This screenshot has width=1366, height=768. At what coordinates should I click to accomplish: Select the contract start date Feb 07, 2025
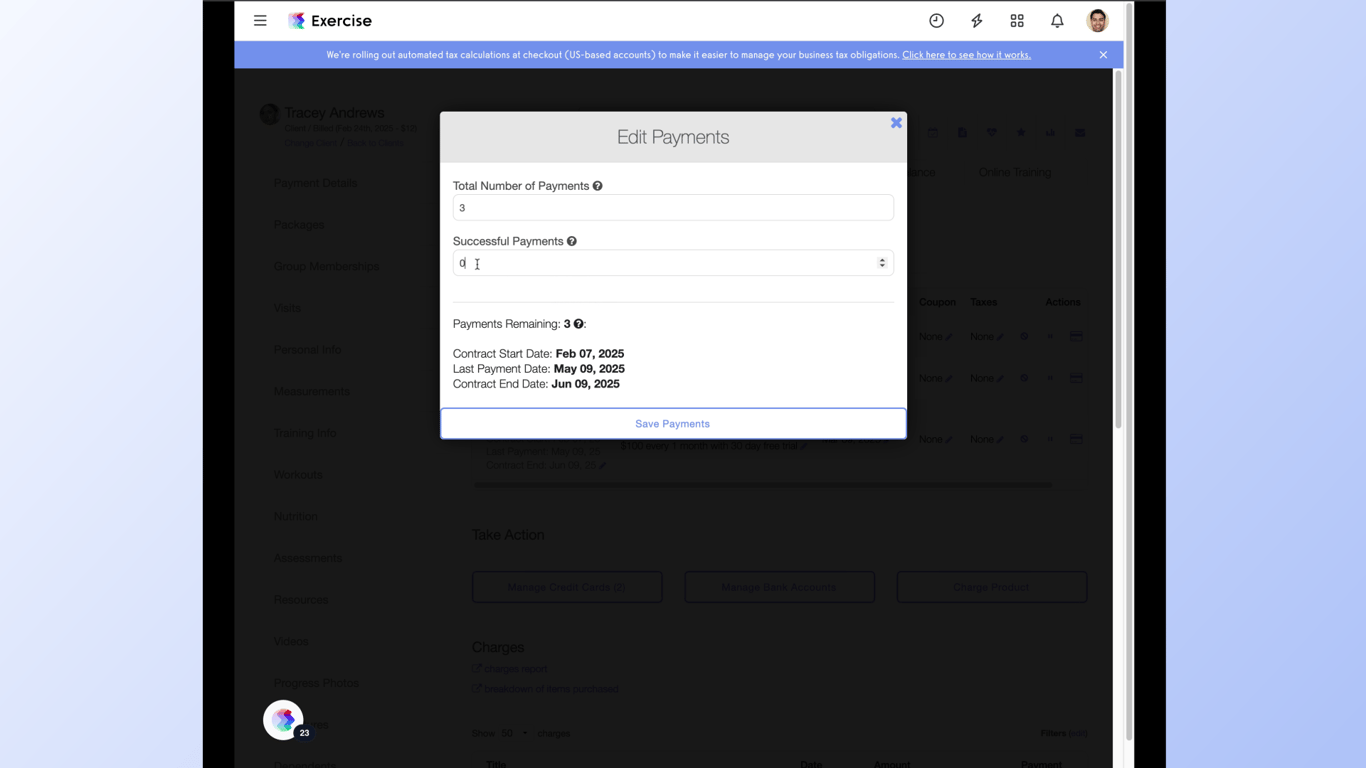tap(590, 354)
